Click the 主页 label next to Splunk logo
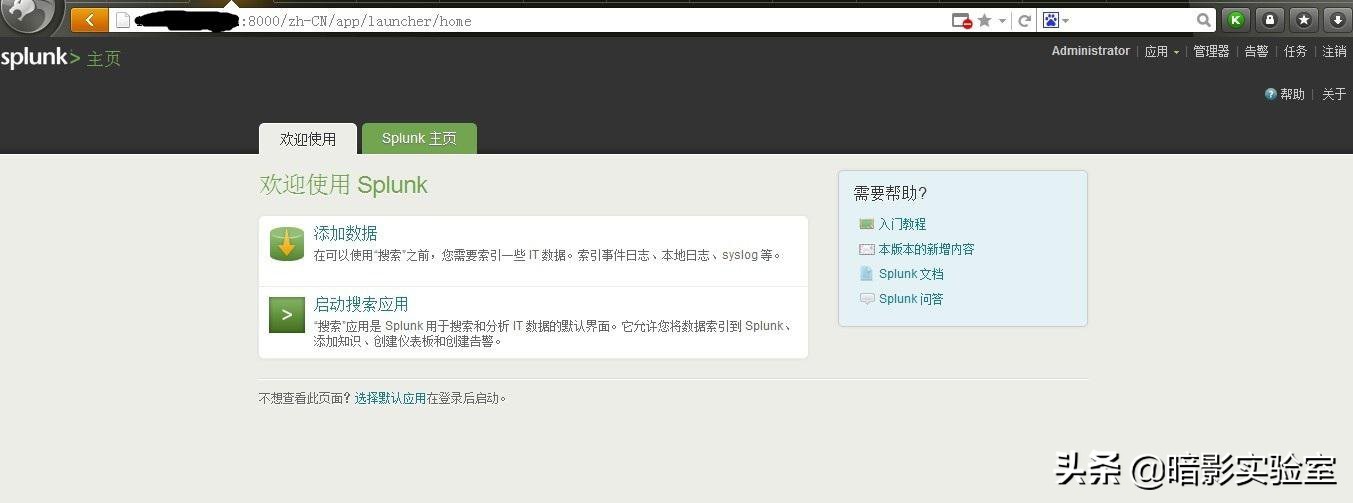1353x503 pixels. tap(104, 59)
